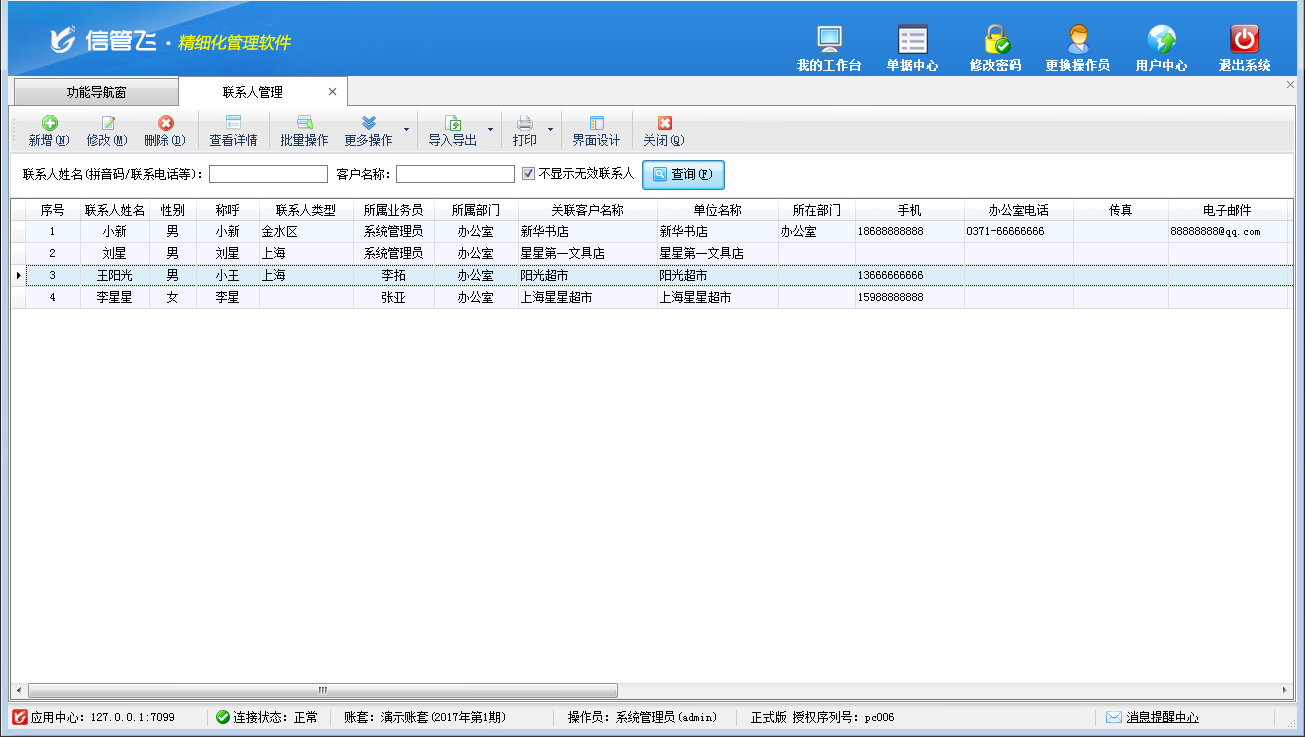Uncheck the 不显示无效联系人 checkbox
The width and height of the screenshot is (1305, 737).
(x=529, y=174)
